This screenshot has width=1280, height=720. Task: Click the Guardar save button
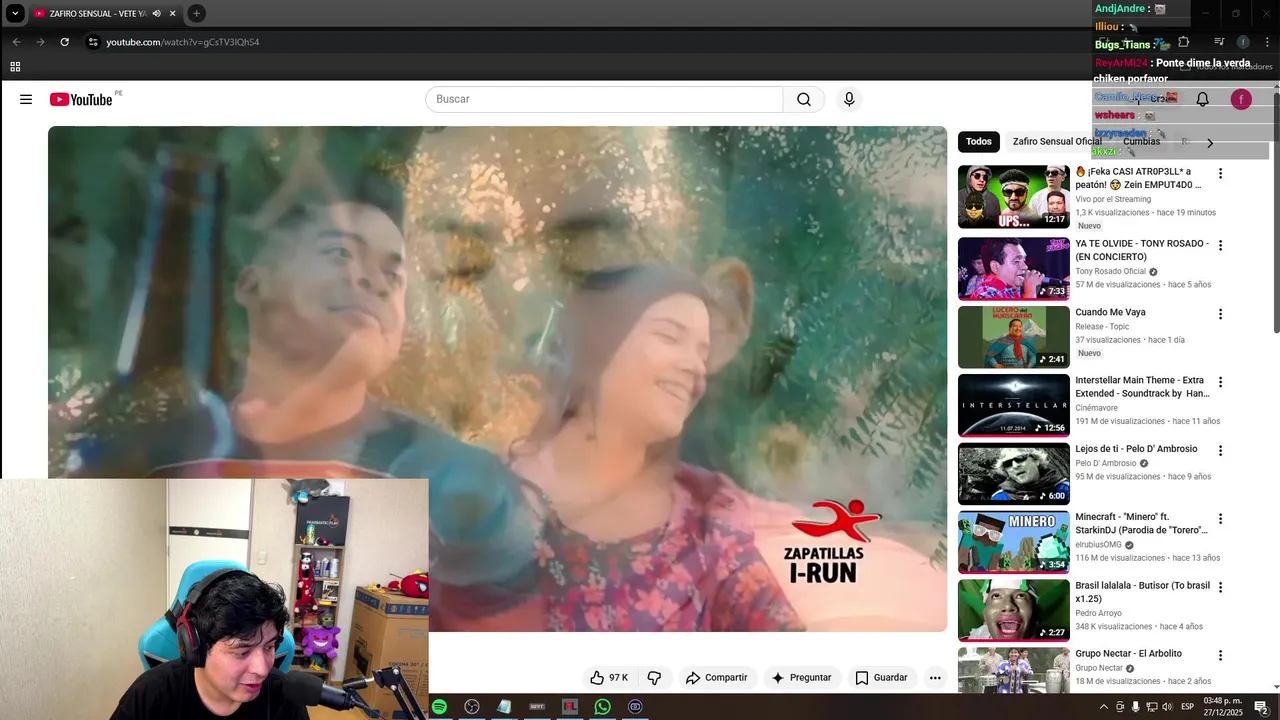pos(881,678)
